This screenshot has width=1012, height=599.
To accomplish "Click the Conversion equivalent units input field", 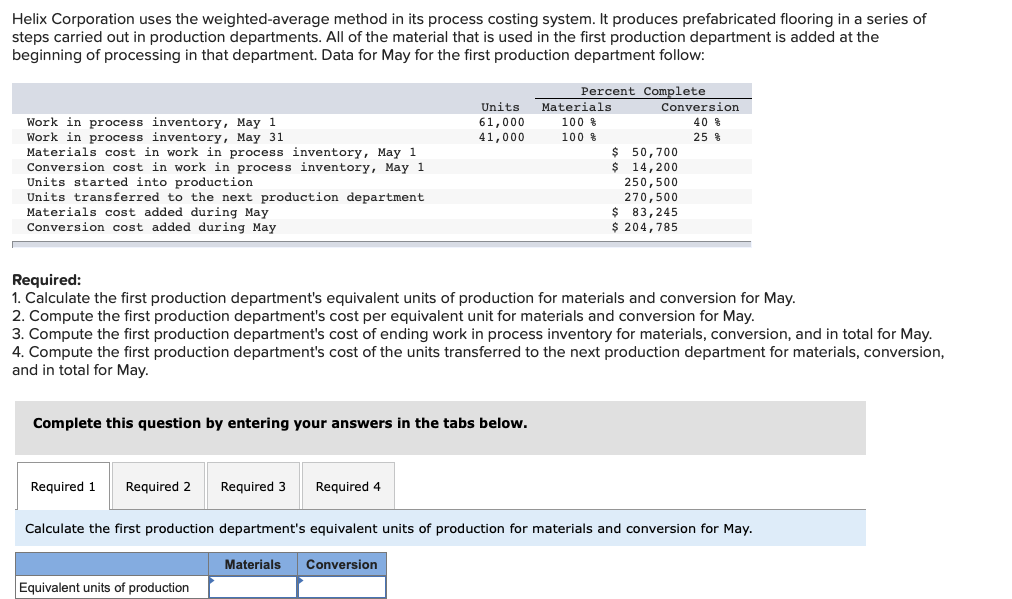I will (341, 587).
